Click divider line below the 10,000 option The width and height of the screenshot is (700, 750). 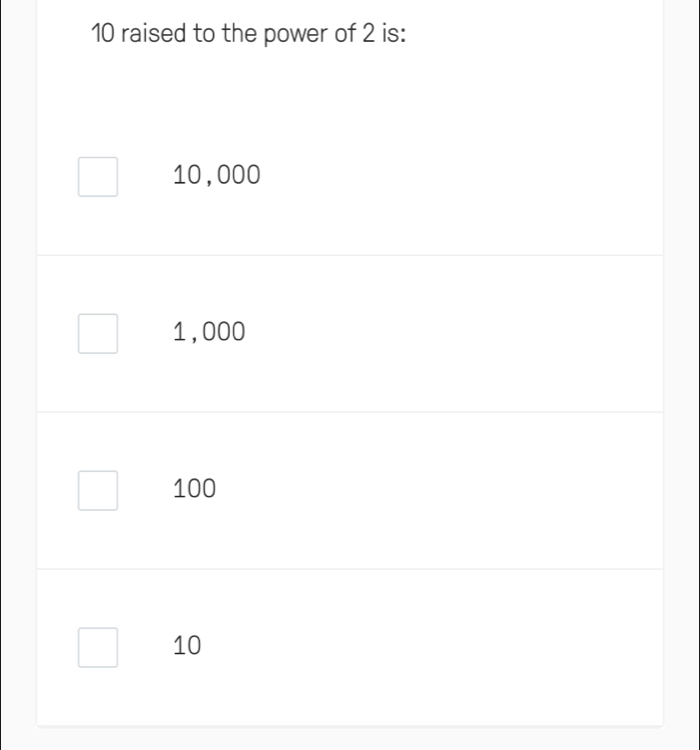[350, 255]
